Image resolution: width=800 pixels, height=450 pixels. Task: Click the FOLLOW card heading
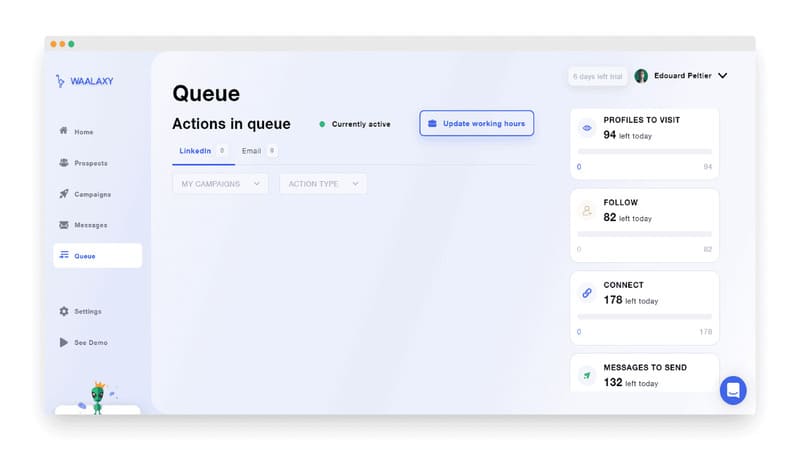pyautogui.click(x=620, y=203)
